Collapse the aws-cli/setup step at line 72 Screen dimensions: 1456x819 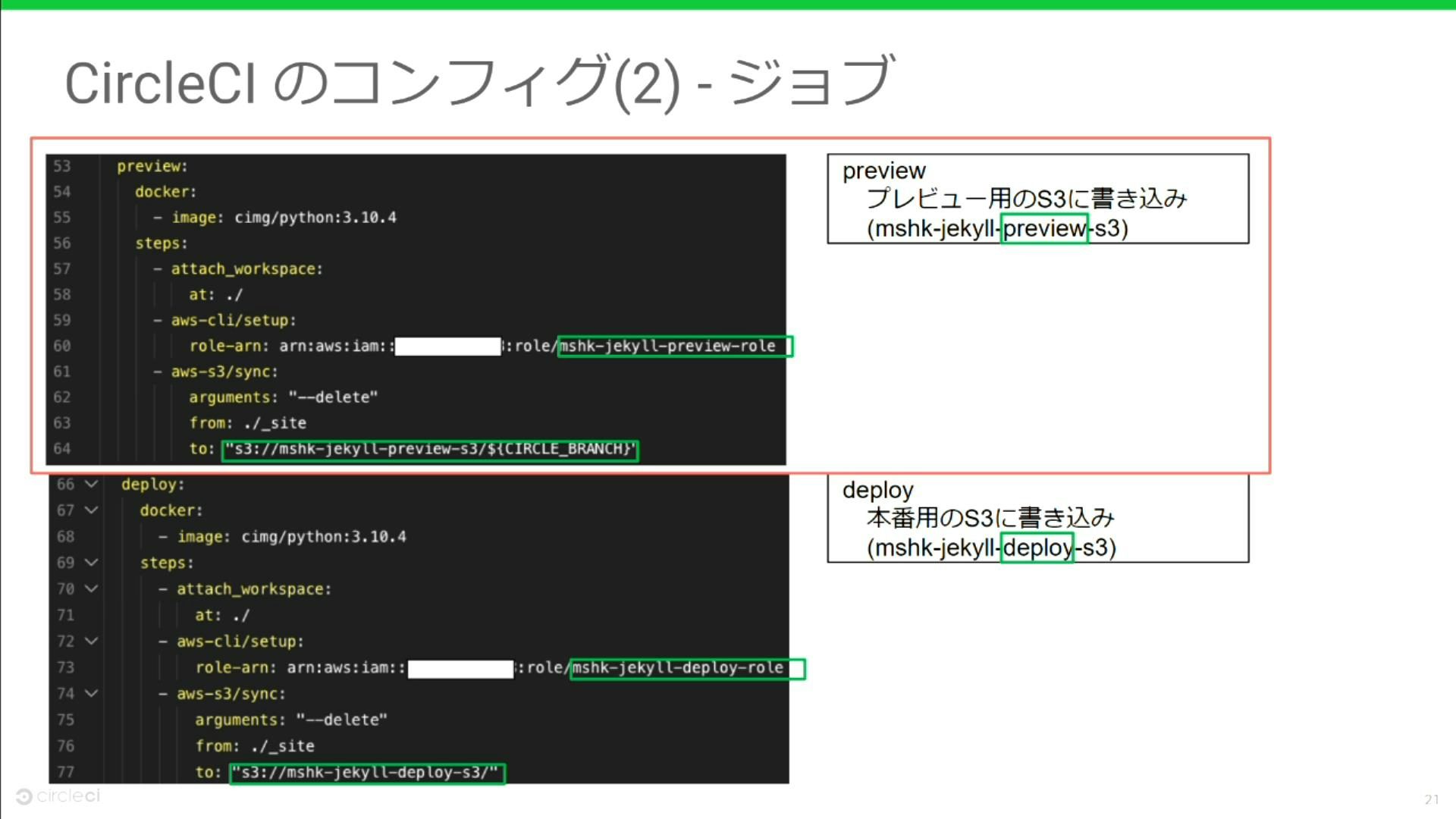pyautogui.click(x=91, y=641)
